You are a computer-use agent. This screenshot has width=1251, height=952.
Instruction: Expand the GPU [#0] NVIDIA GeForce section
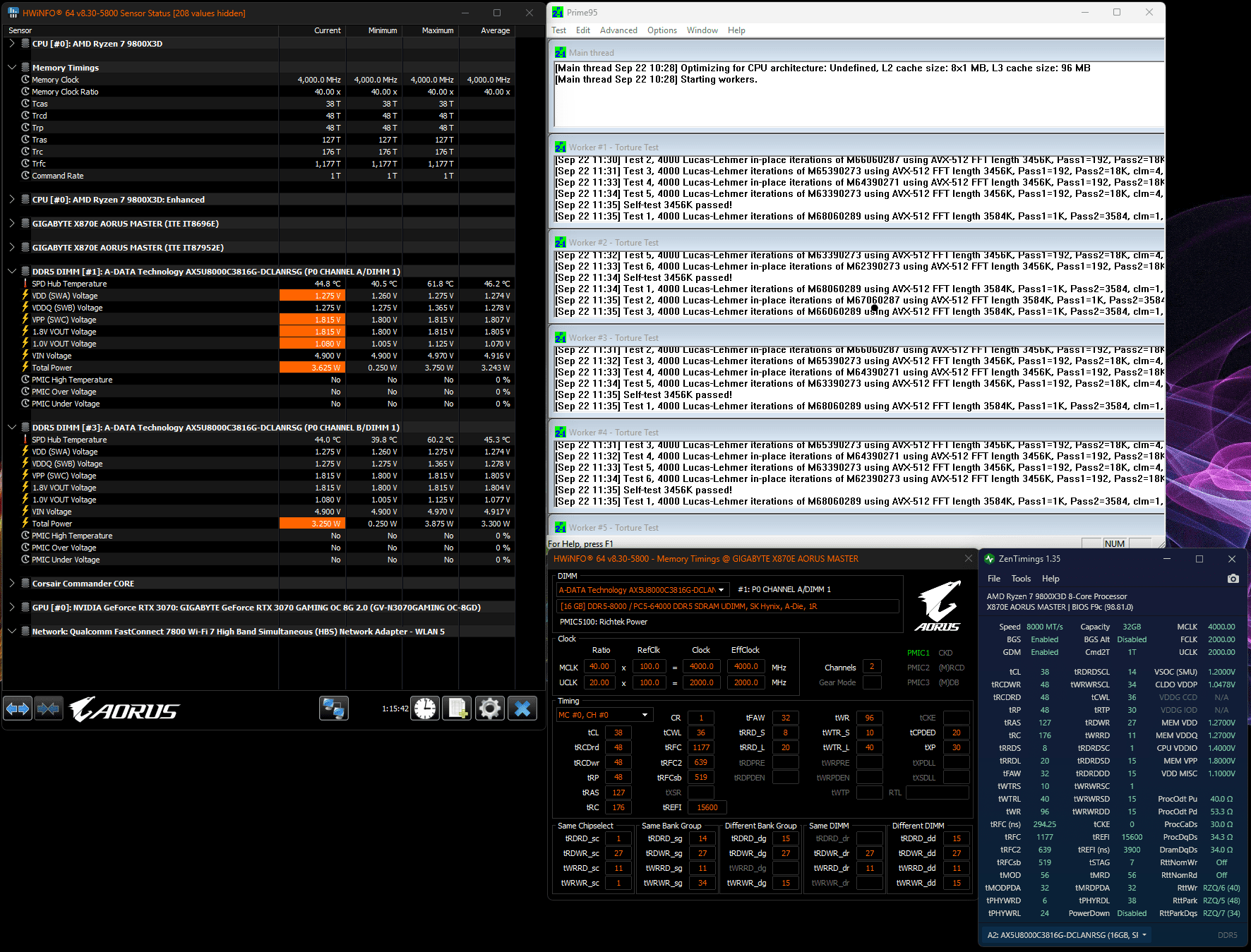coord(11,608)
